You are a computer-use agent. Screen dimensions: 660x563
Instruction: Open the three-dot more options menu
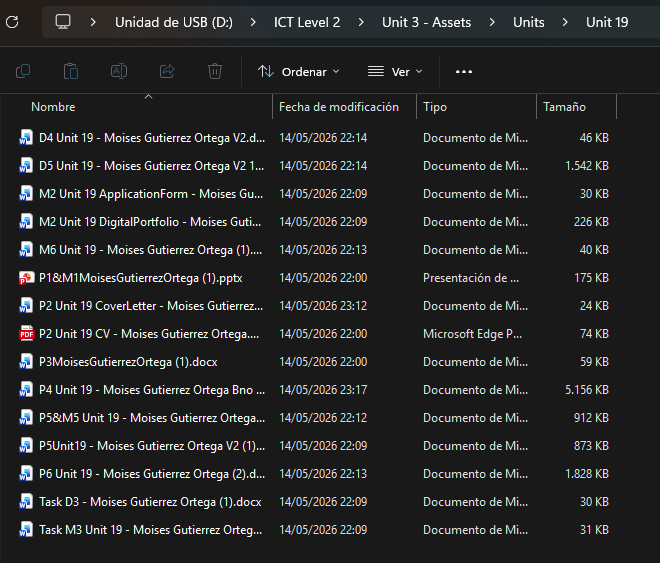[463, 72]
